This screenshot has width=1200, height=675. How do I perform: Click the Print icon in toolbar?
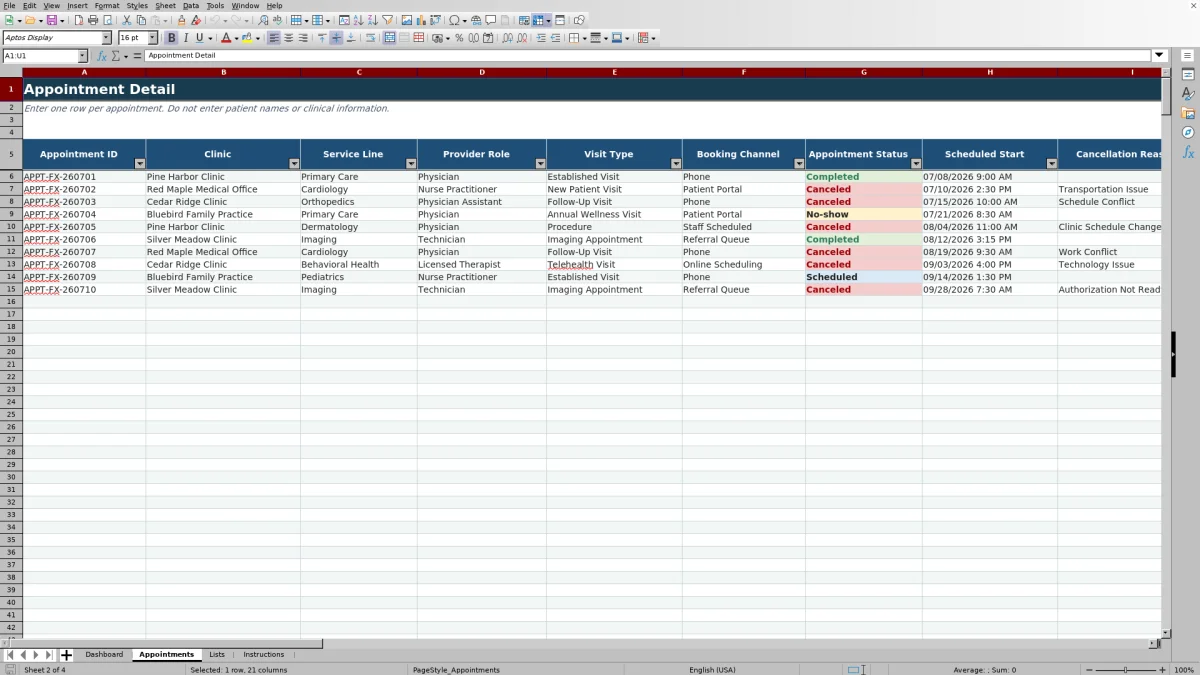pos(93,20)
